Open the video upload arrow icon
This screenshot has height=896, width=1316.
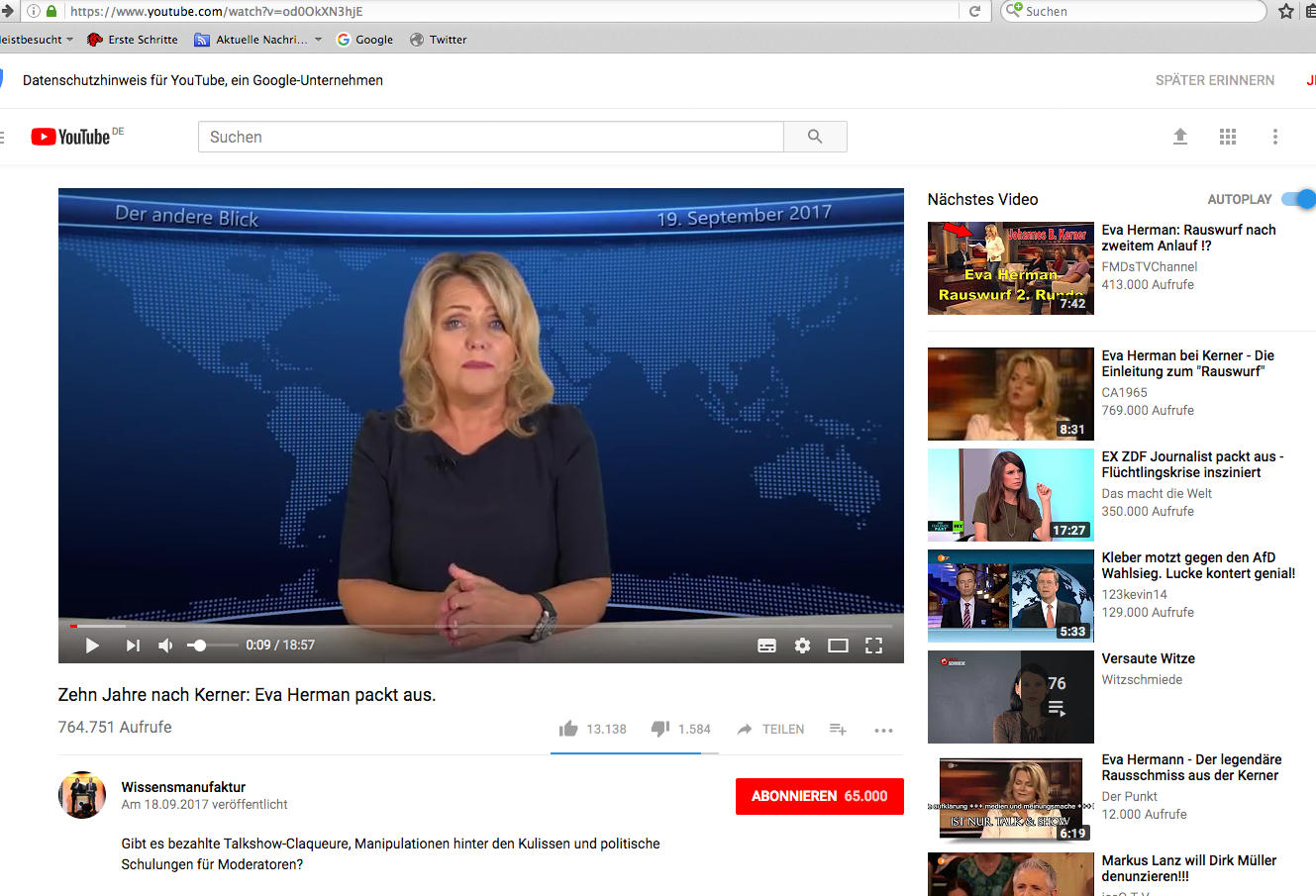tap(1180, 137)
